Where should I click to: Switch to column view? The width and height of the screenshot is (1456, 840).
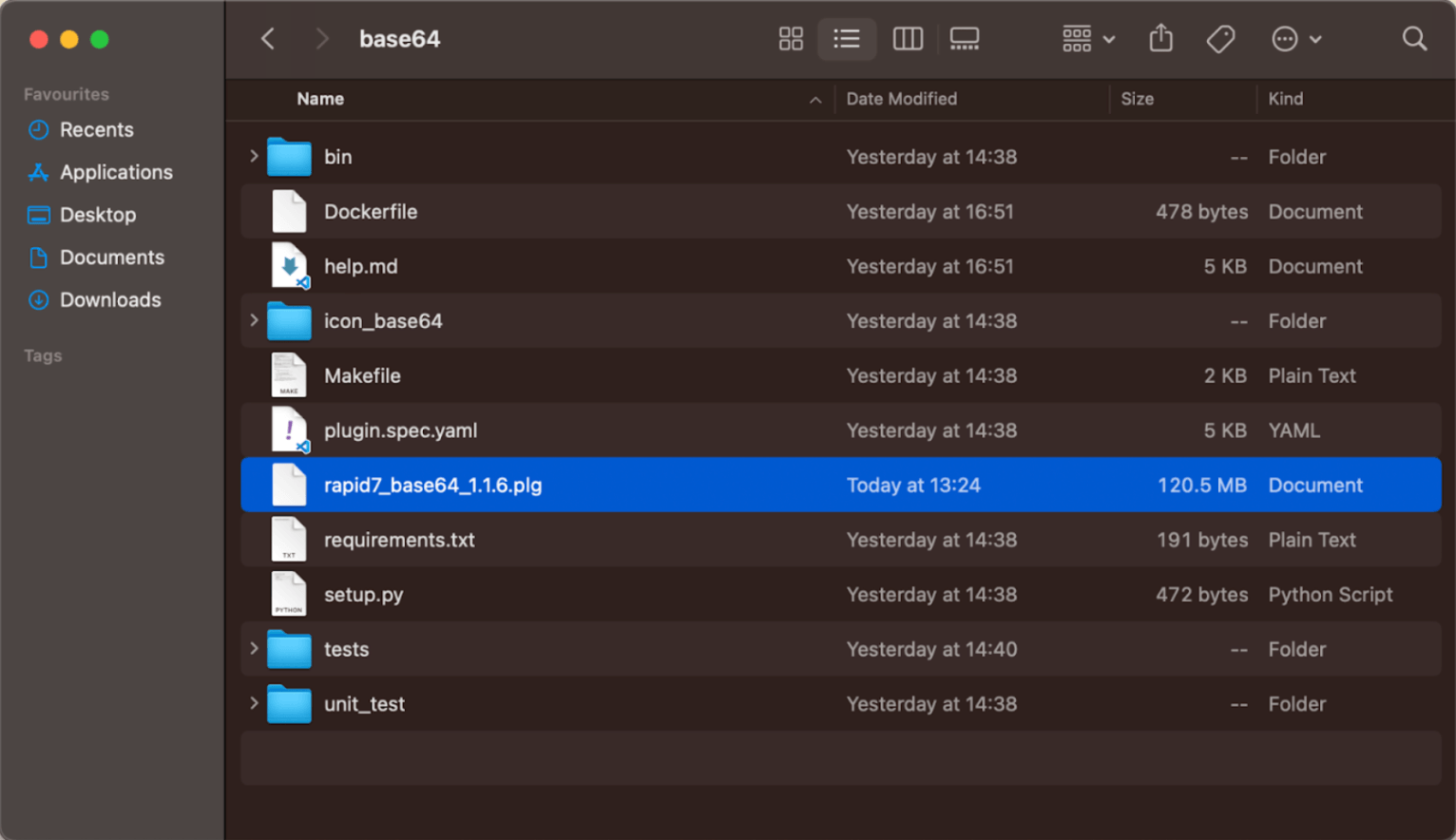908,39
